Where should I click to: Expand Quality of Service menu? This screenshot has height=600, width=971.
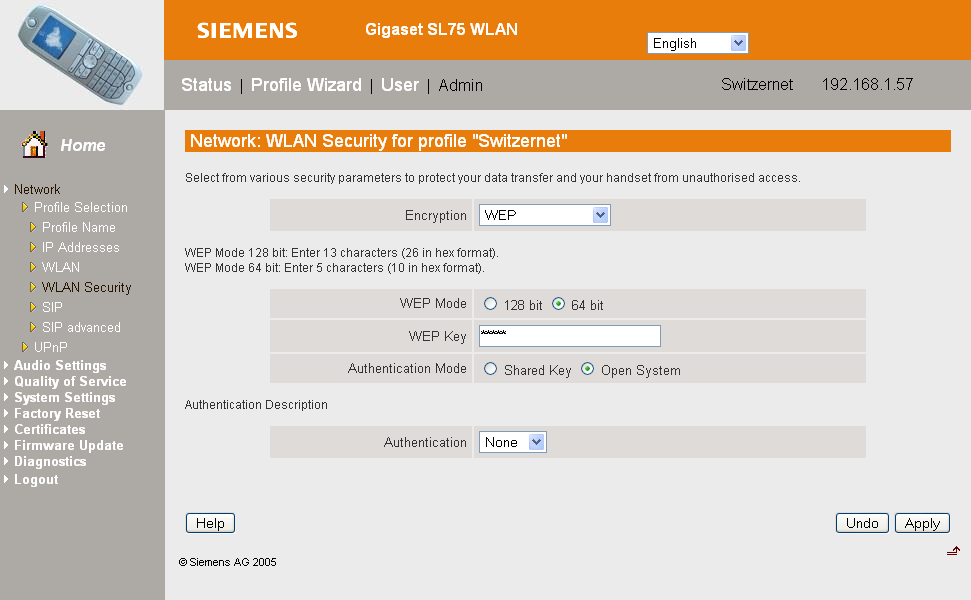70,381
